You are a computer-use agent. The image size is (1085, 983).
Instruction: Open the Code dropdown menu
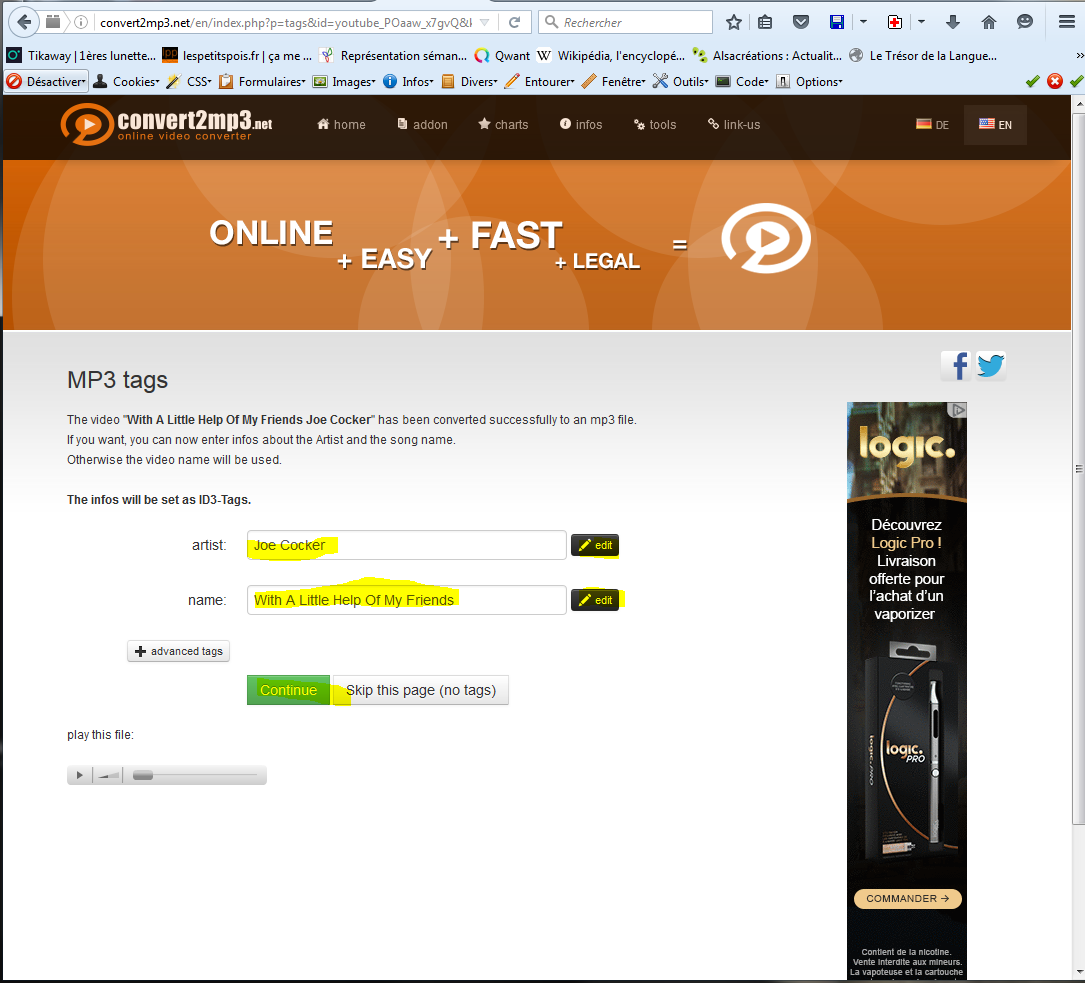tap(742, 81)
